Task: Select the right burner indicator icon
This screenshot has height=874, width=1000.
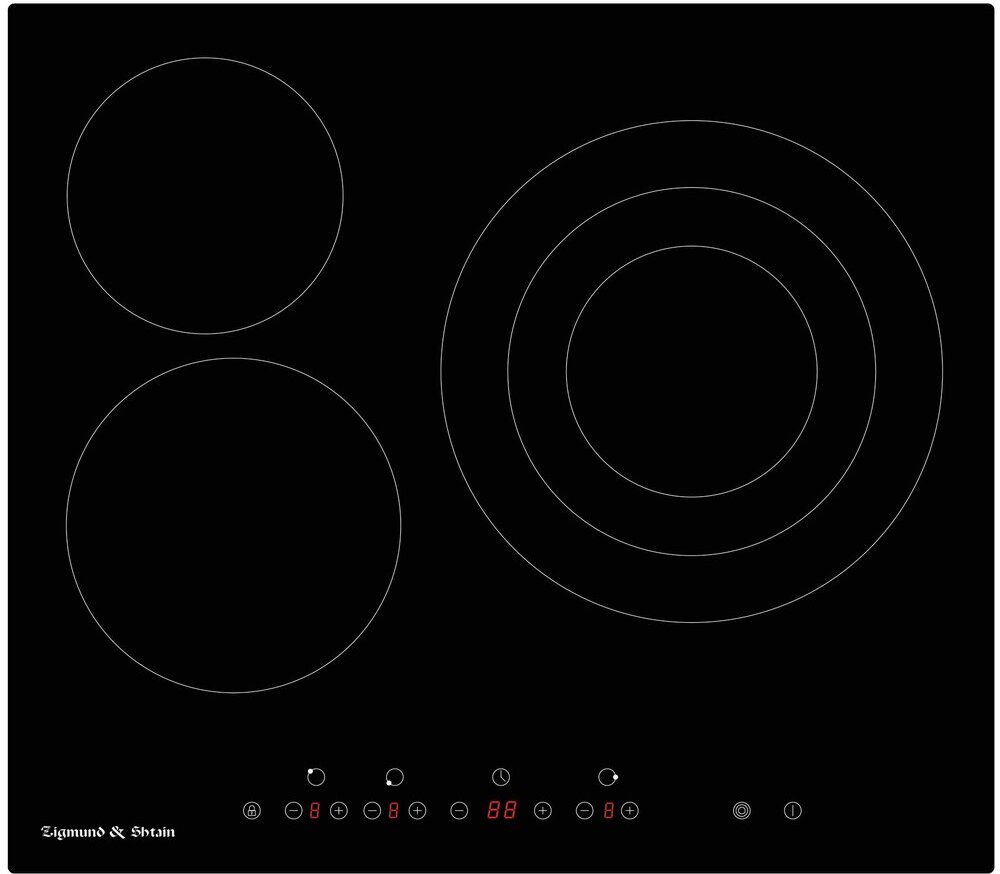Action: click(x=607, y=777)
